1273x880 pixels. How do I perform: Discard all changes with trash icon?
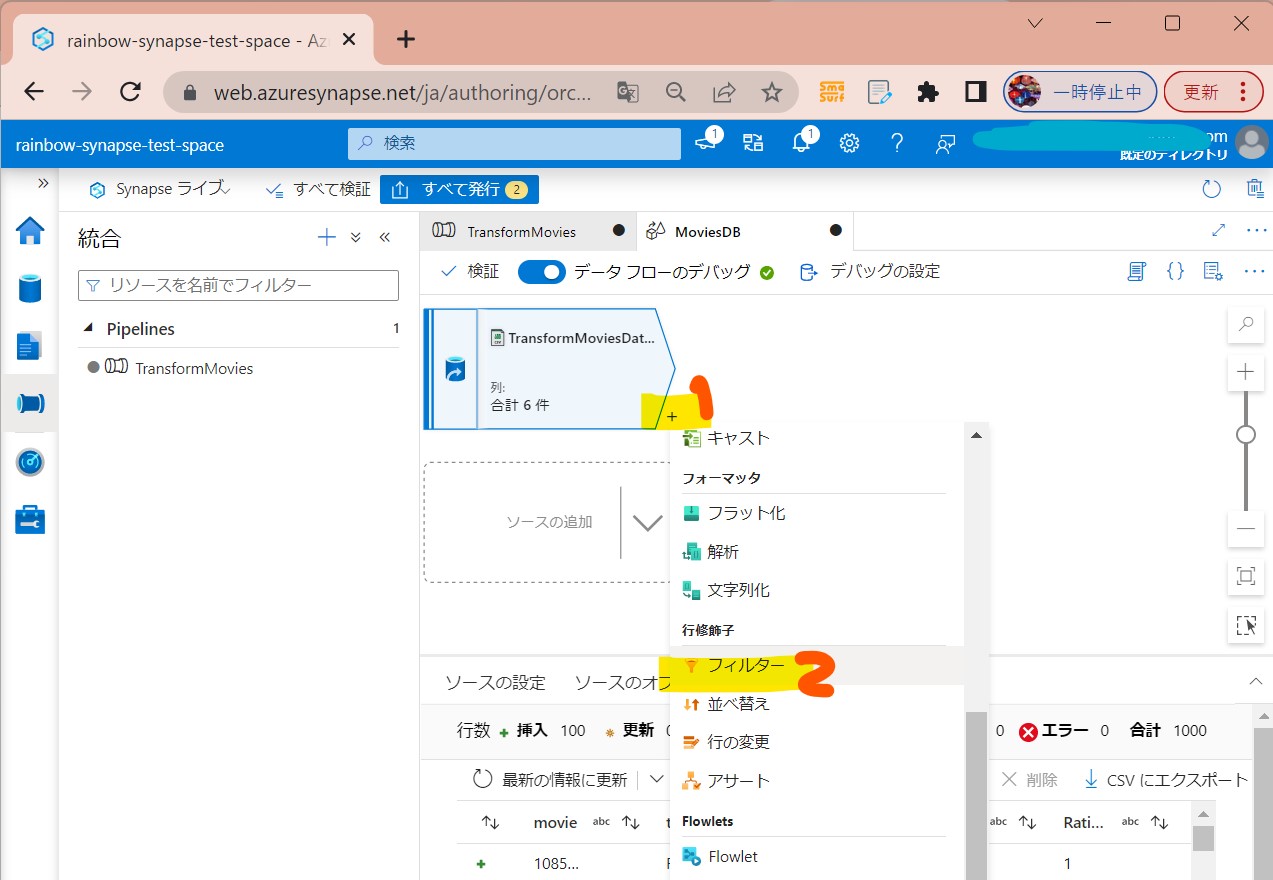click(1256, 189)
